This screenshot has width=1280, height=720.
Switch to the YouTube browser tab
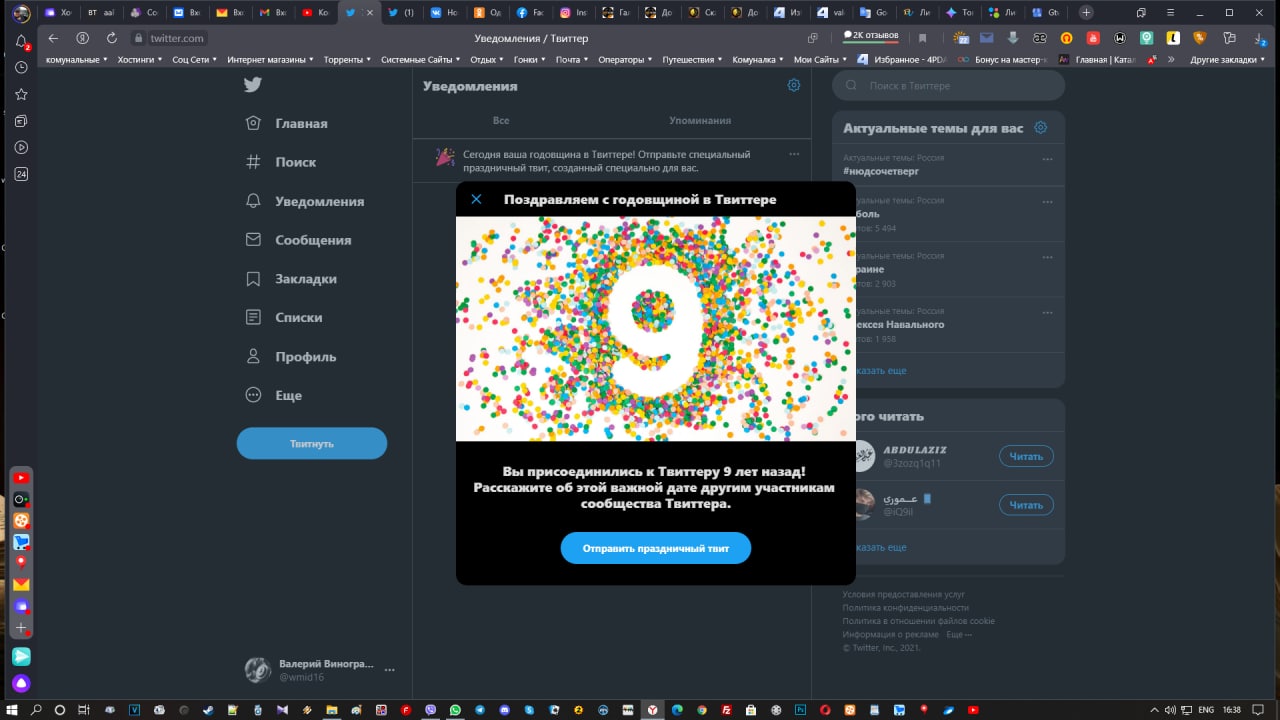pos(316,13)
